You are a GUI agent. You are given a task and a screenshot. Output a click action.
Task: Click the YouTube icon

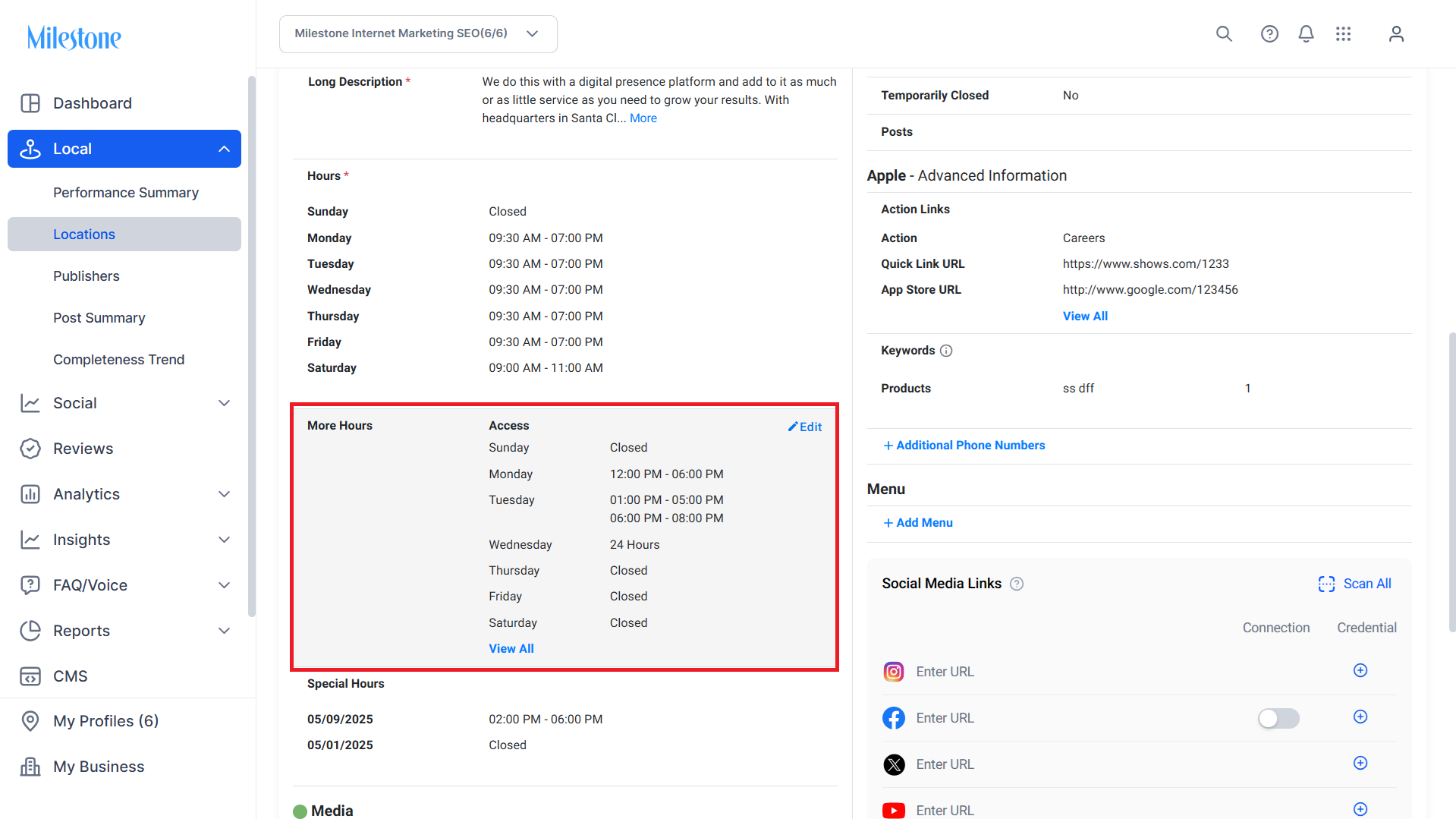(x=894, y=811)
